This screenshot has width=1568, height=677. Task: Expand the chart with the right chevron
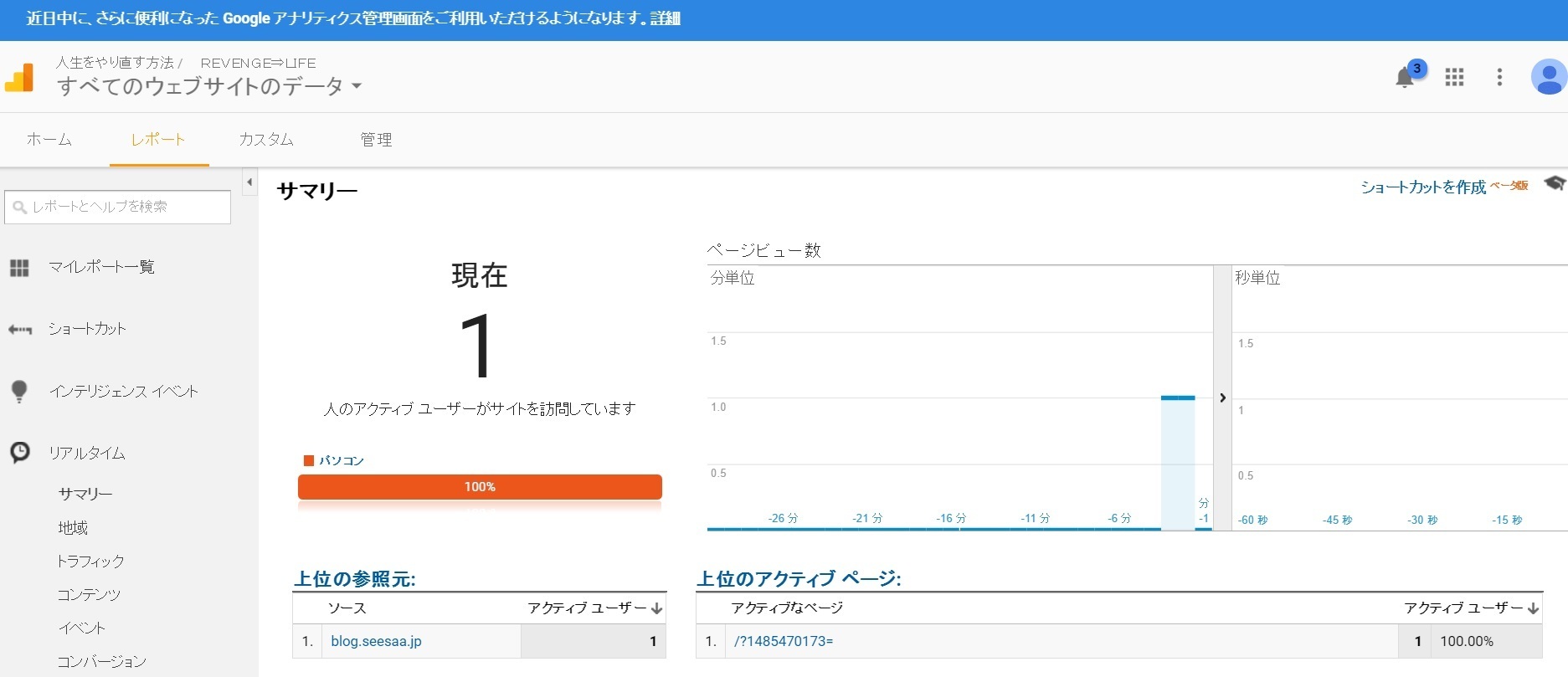(1222, 397)
